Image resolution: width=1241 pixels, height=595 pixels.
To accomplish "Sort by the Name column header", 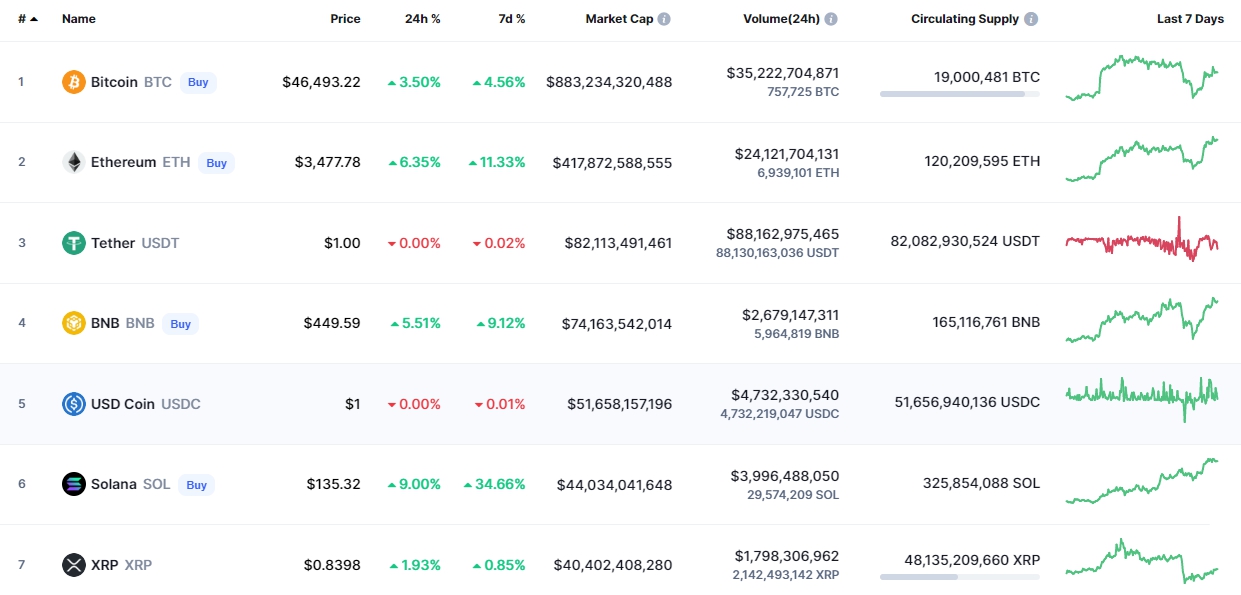I will (77, 19).
